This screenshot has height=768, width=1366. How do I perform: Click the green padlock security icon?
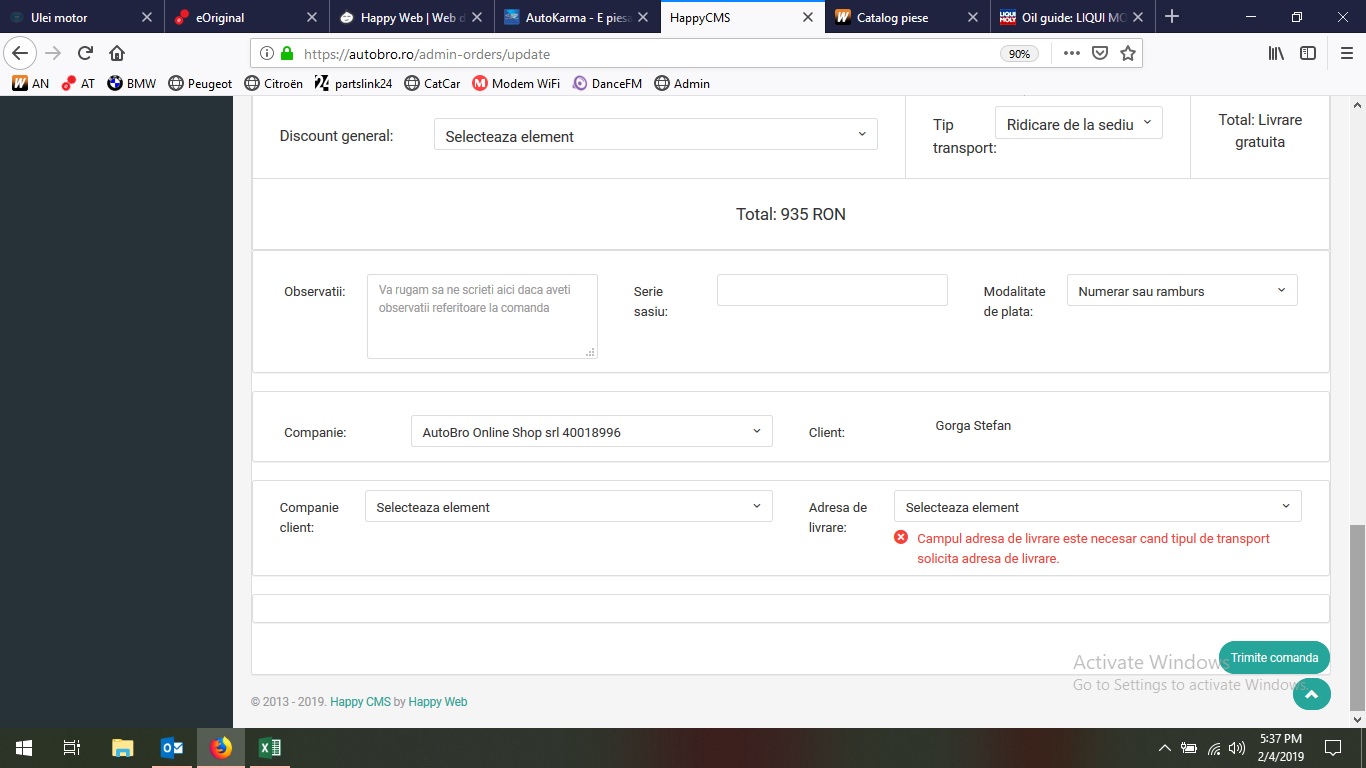(287, 54)
